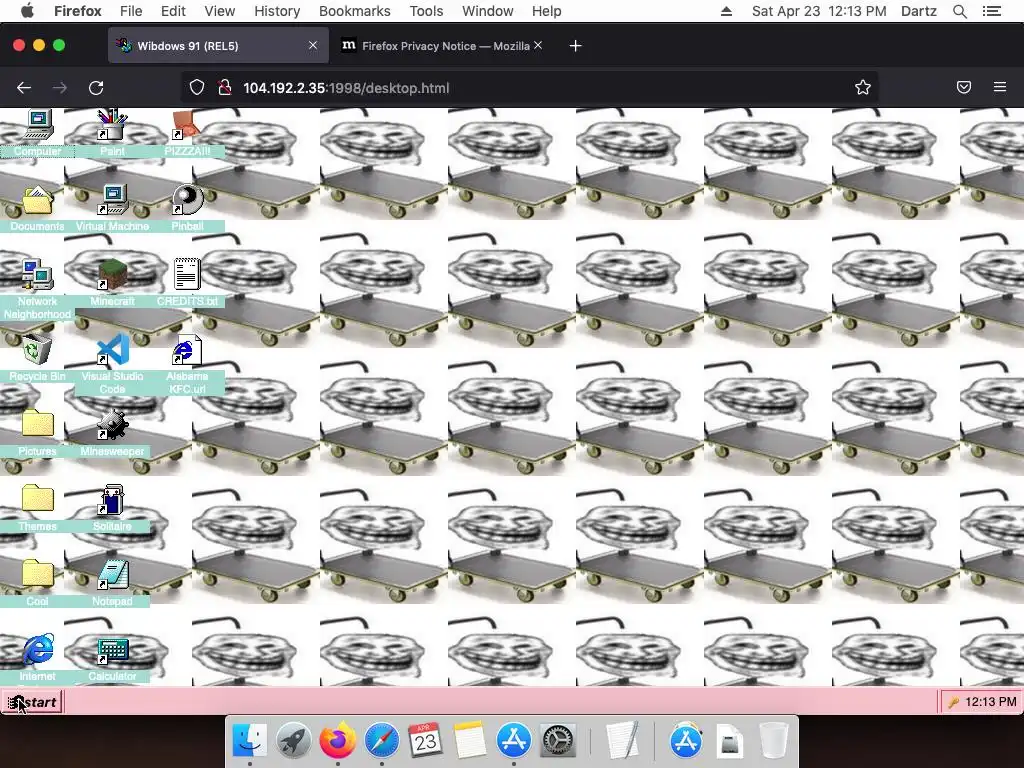Open the Apple menu
Viewport: 1024px width, 768px height.
click(x=27, y=11)
